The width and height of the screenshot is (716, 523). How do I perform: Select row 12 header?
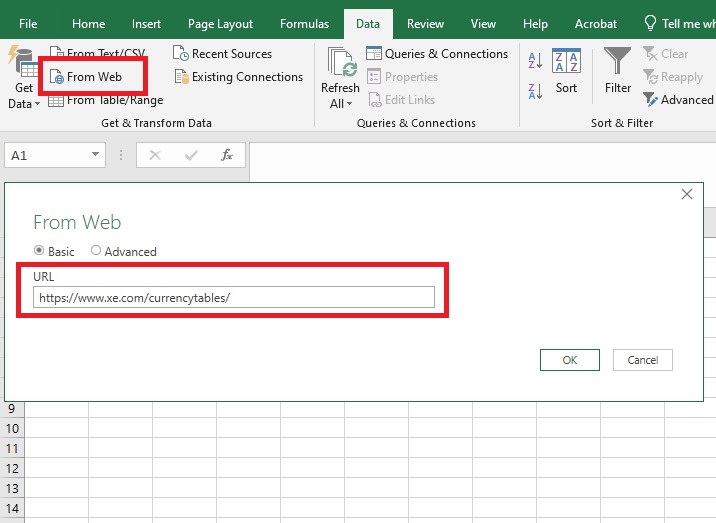coord(12,468)
